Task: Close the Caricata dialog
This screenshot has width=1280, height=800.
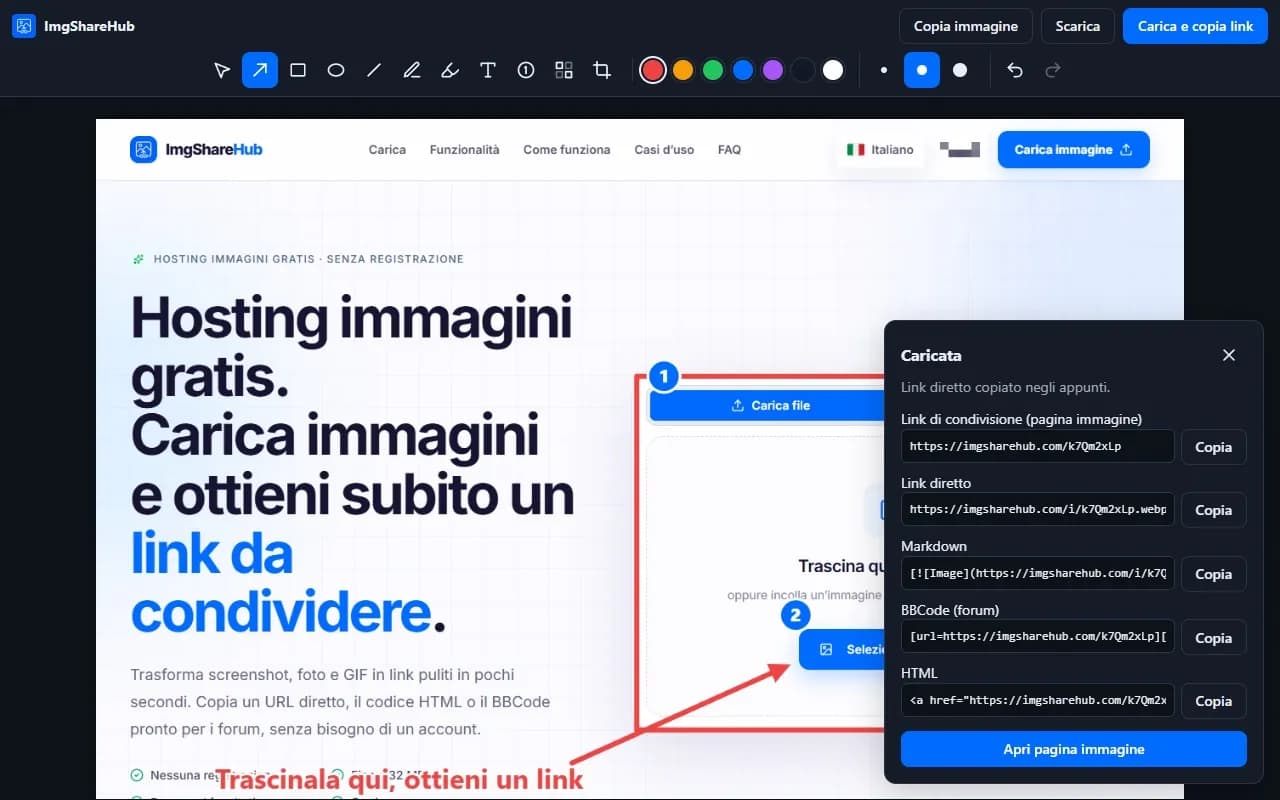Action: pyautogui.click(x=1229, y=355)
